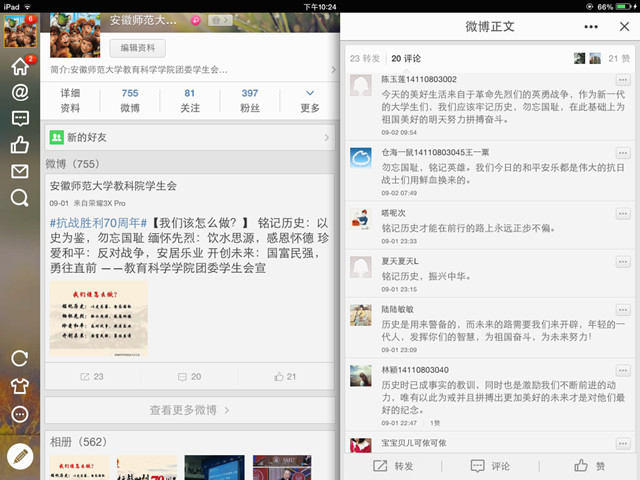Image resolution: width=640 pixels, height=480 pixels.
Task: Open the three-dot menu in 微博正文 header
Action: tap(591, 27)
